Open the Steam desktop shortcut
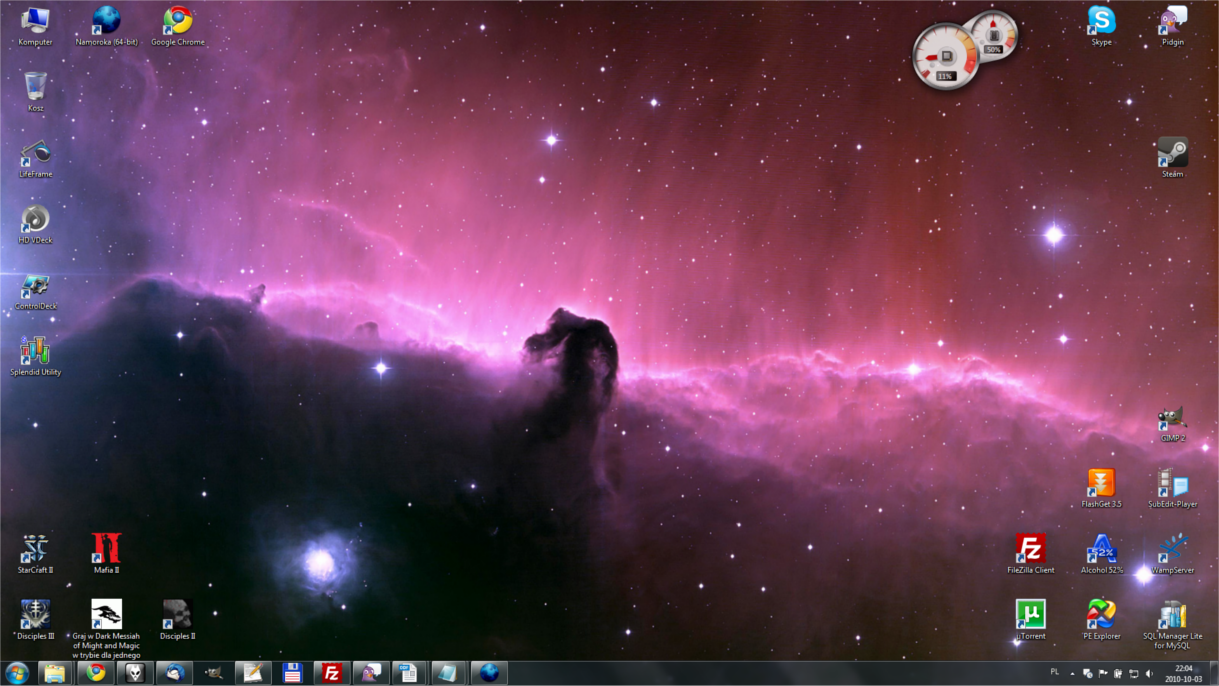 (1172, 153)
